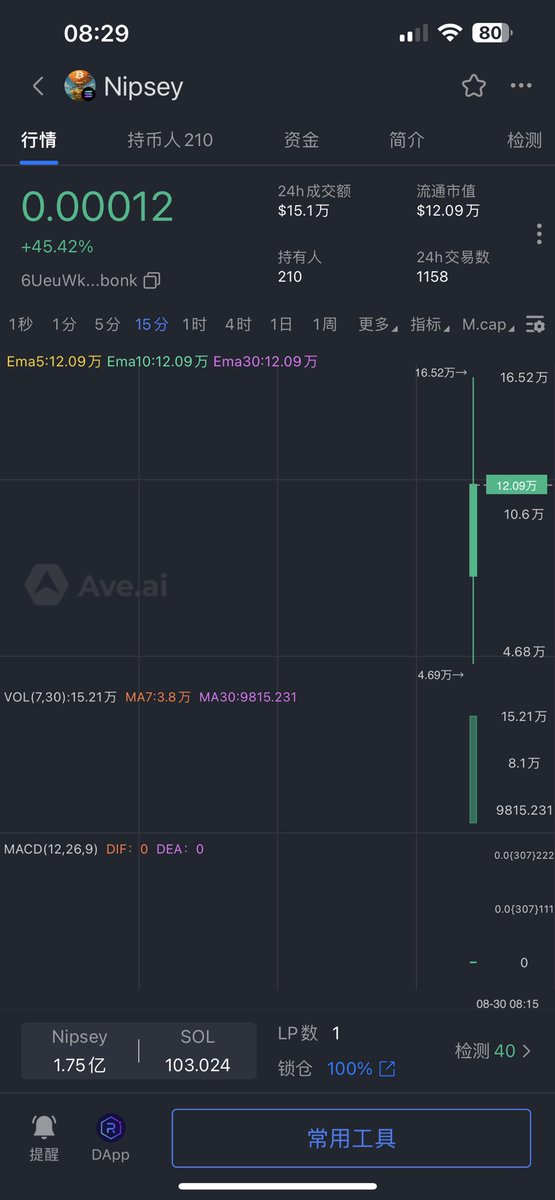Viewport: 555px width, 1200px height.
Task: Open the alert bell icon labeled 提醒
Action: click(44, 1127)
